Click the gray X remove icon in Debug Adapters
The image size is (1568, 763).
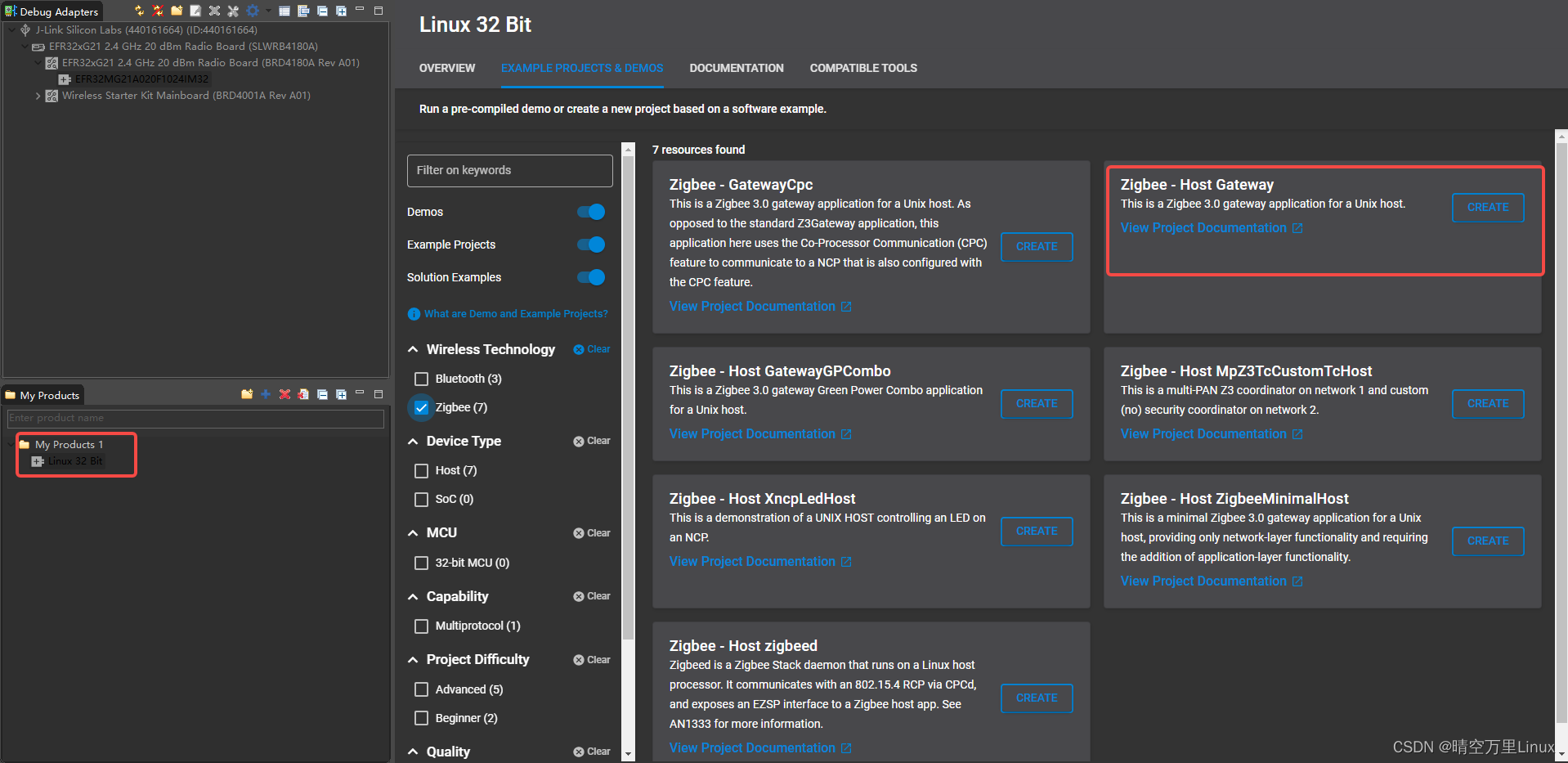(x=214, y=11)
